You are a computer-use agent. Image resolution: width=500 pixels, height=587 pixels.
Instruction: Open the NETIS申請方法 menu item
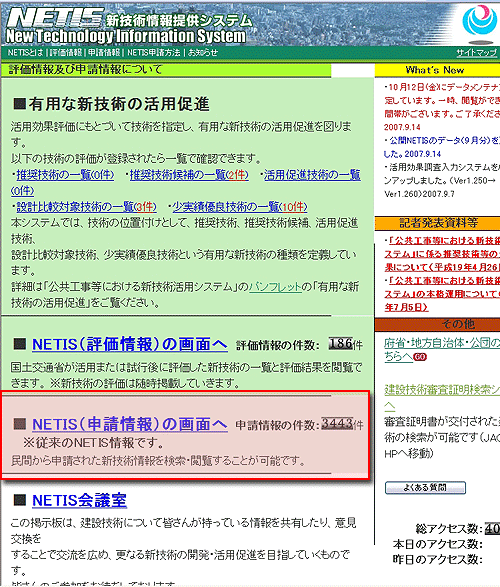pos(154,53)
